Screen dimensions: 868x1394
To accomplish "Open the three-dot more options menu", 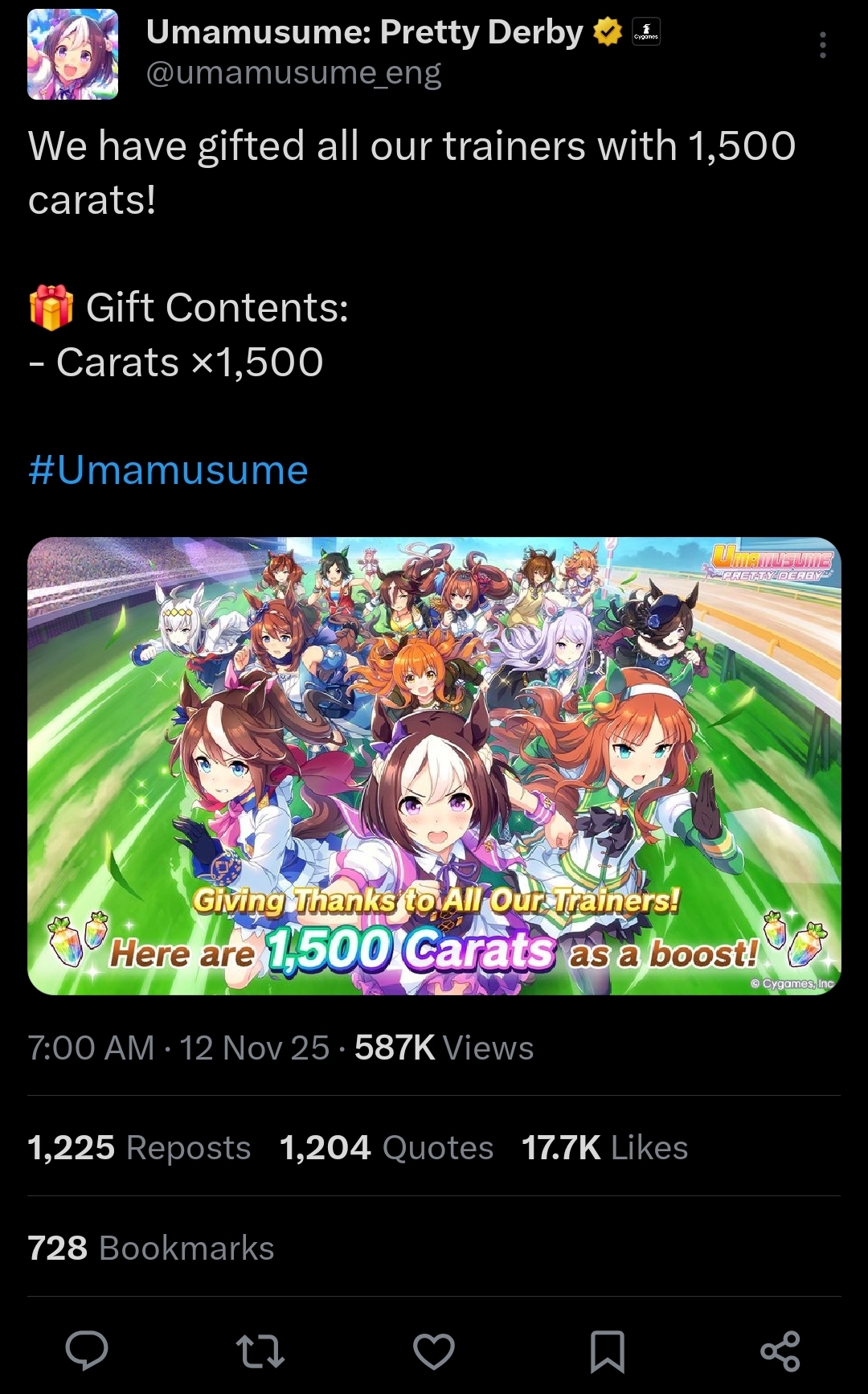I will click(x=822, y=46).
